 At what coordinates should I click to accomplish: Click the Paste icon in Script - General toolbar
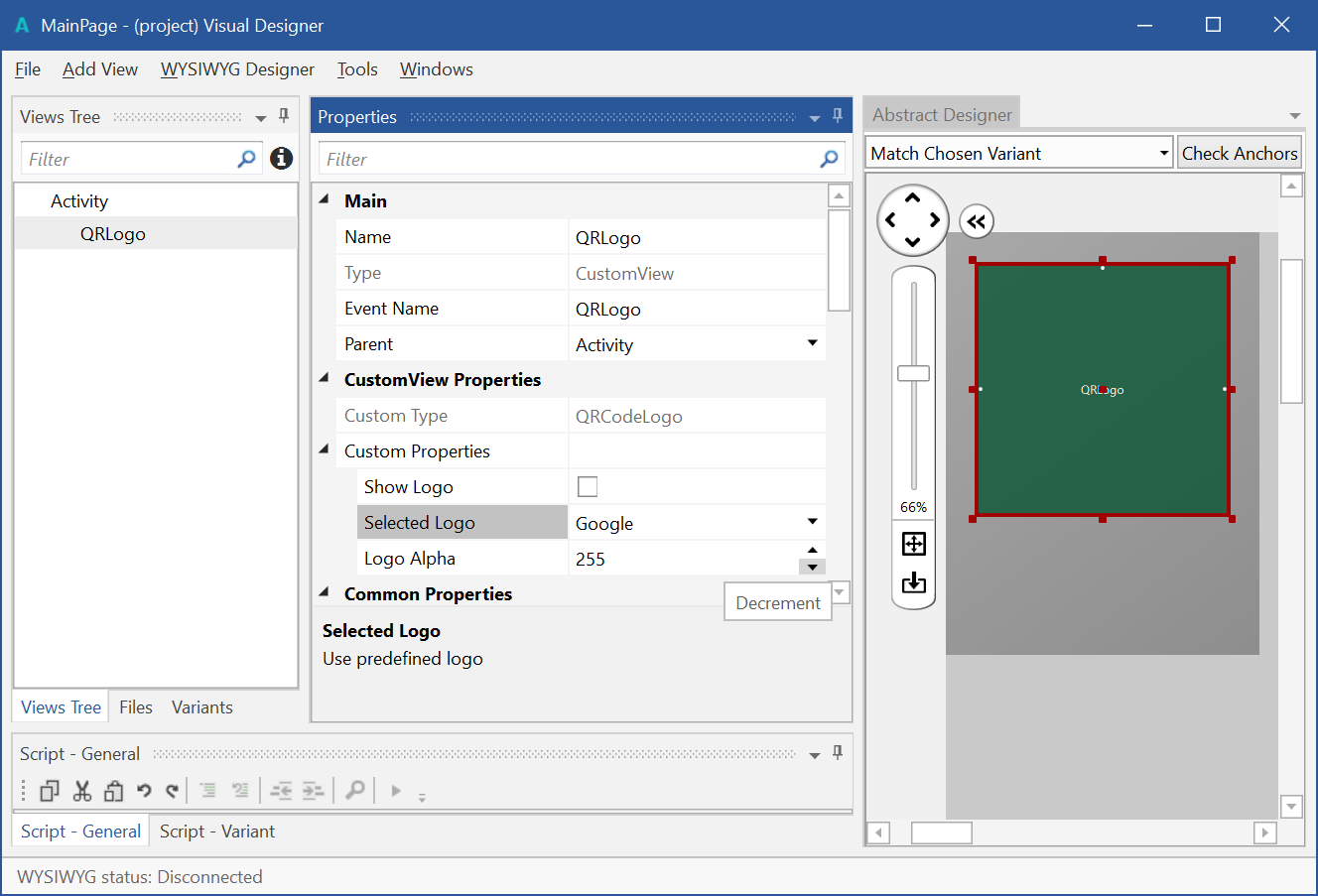tap(114, 790)
